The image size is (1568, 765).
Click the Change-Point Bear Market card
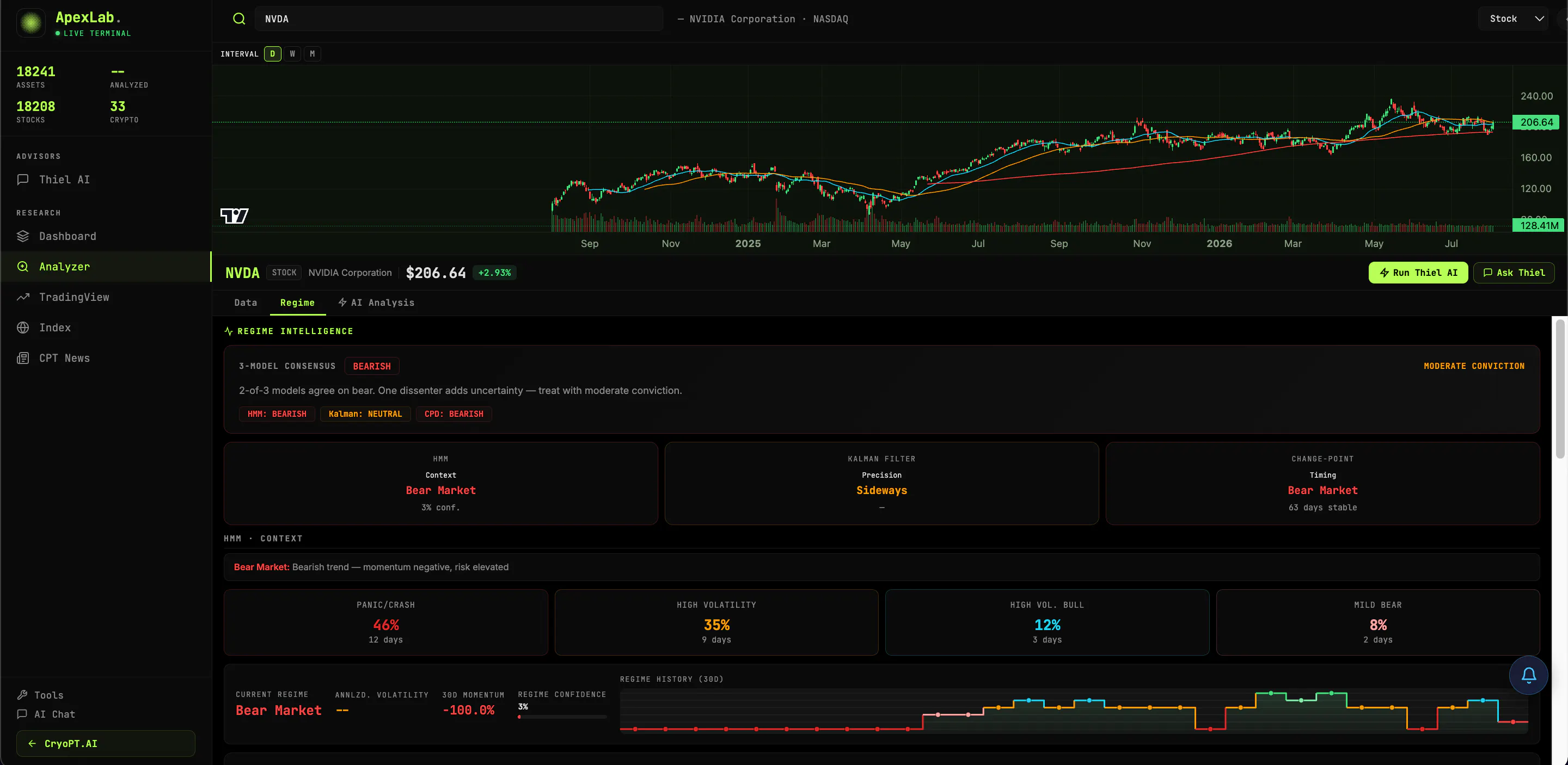[1322, 483]
